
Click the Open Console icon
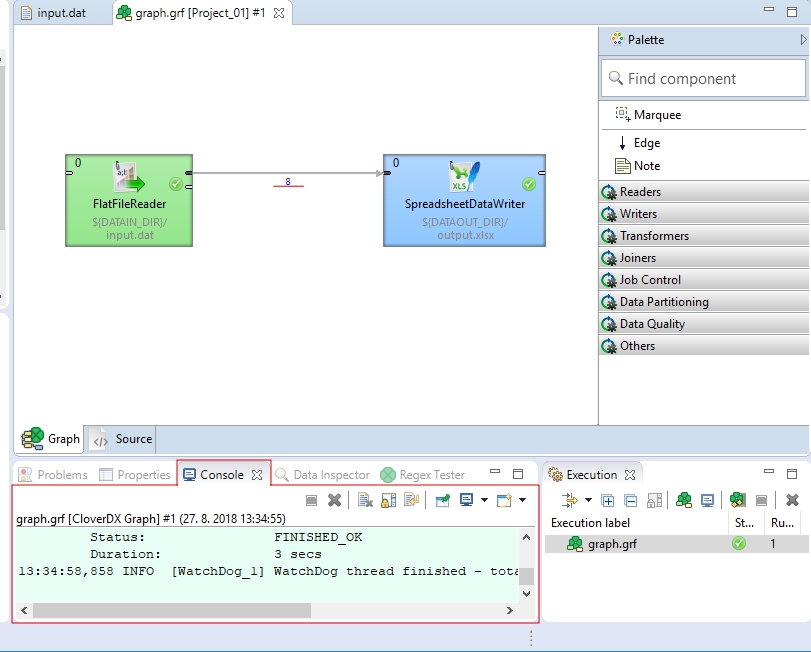point(504,500)
